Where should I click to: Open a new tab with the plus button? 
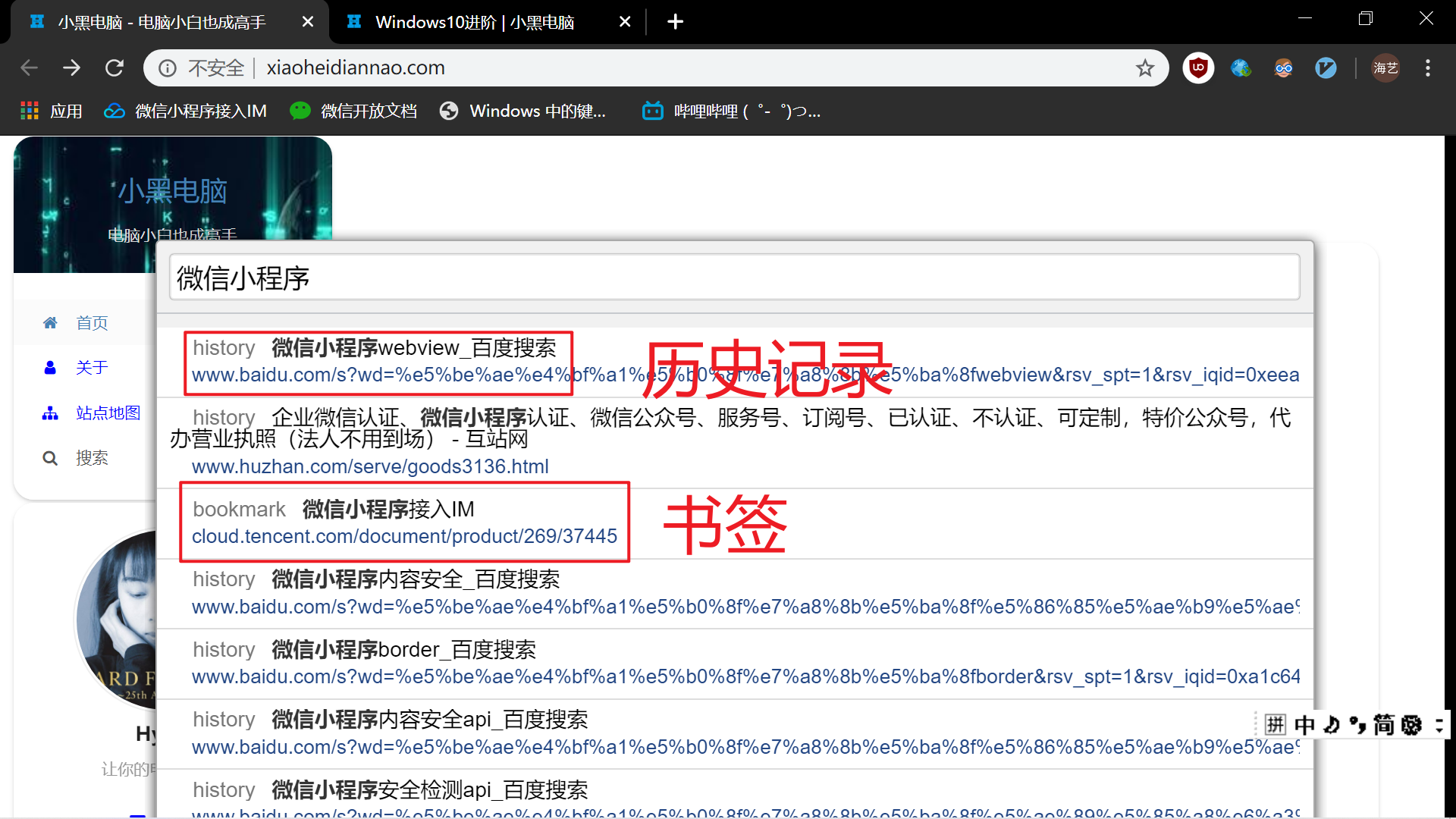[675, 22]
